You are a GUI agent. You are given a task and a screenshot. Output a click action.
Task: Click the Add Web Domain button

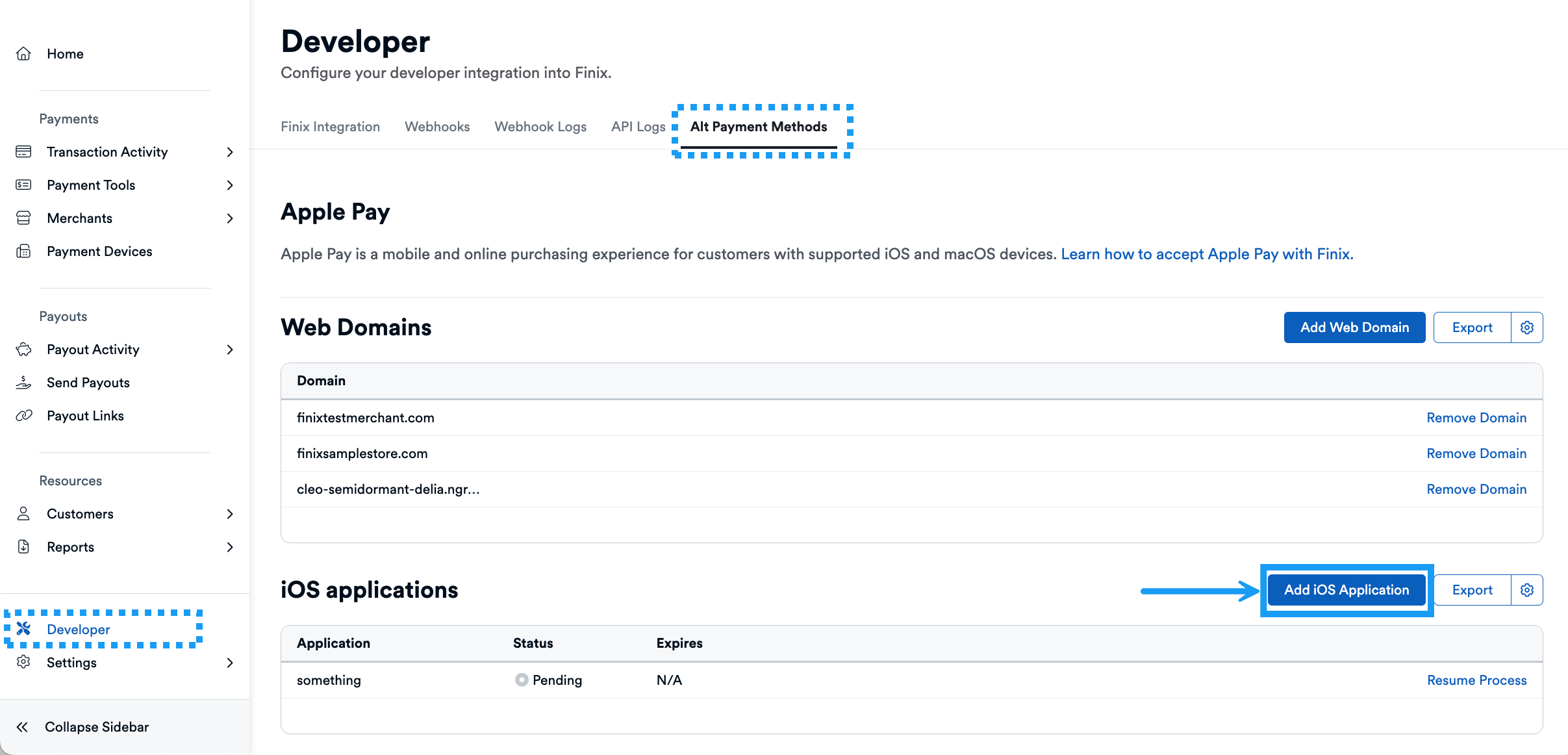(x=1354, y=327)
